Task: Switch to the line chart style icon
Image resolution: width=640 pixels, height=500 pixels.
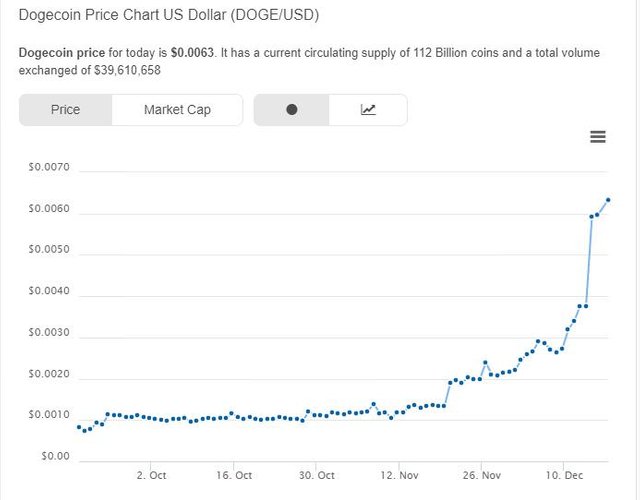Action: pyautogui.click(x=368, y=110)
